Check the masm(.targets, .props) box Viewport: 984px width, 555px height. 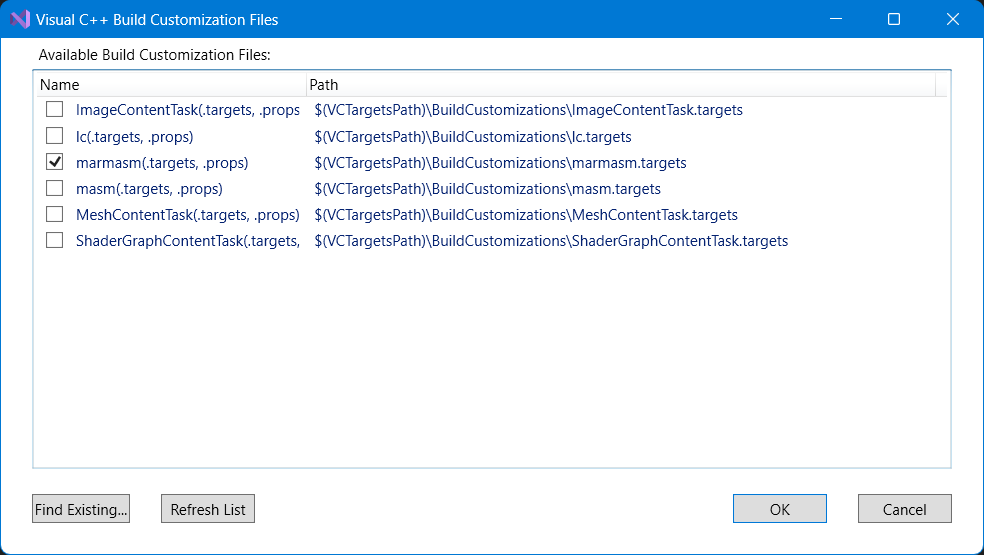click(x=55, y=188)
